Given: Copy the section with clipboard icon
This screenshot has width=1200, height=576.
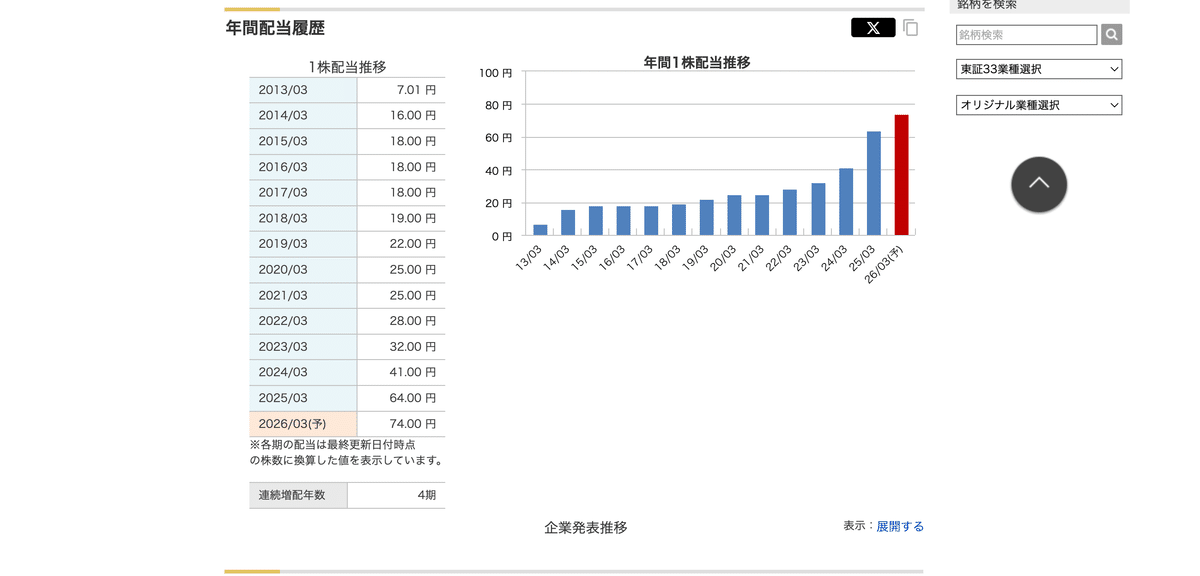Looking at the screenshot, I should pos(910,28).
